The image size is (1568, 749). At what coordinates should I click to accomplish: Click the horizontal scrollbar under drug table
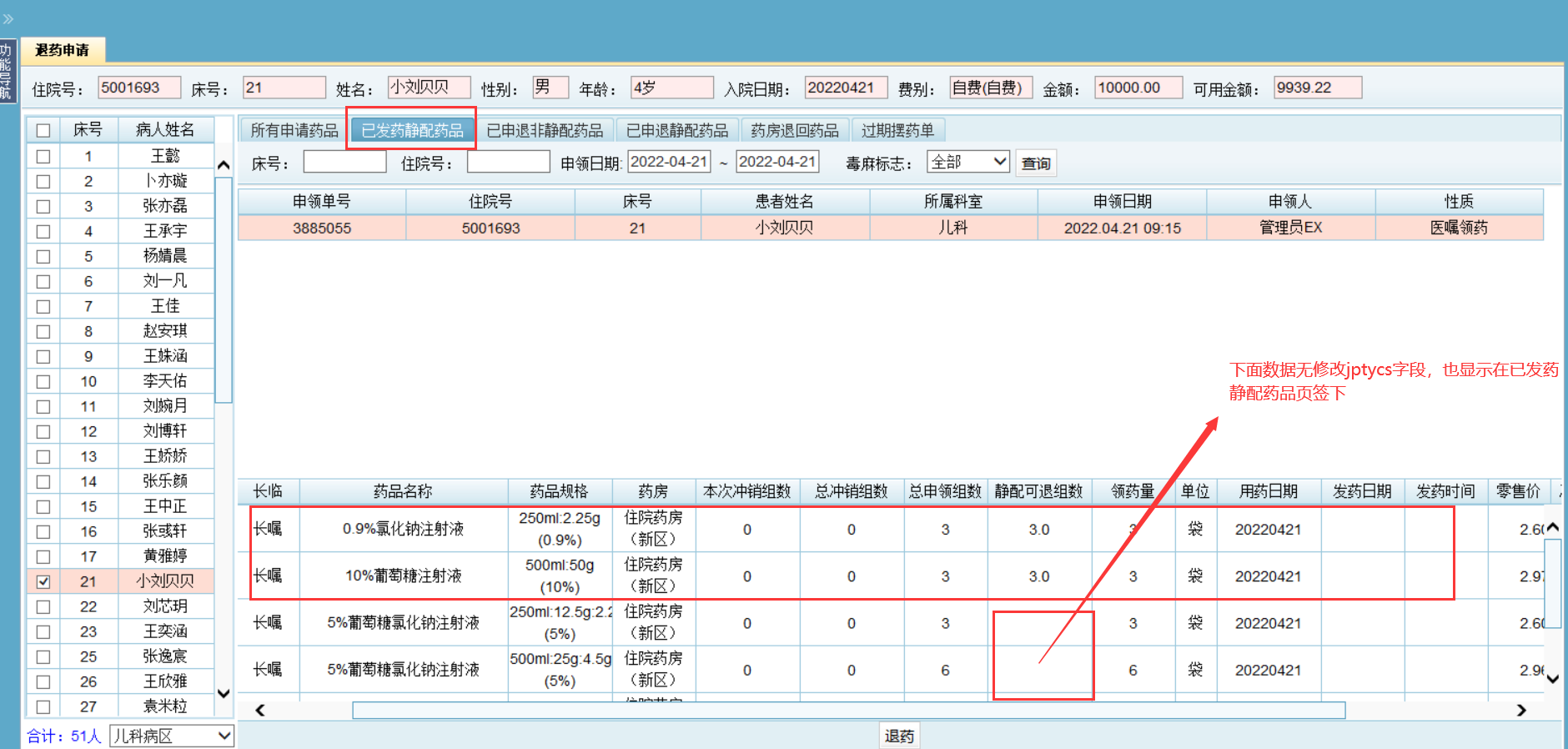(849, 710)
